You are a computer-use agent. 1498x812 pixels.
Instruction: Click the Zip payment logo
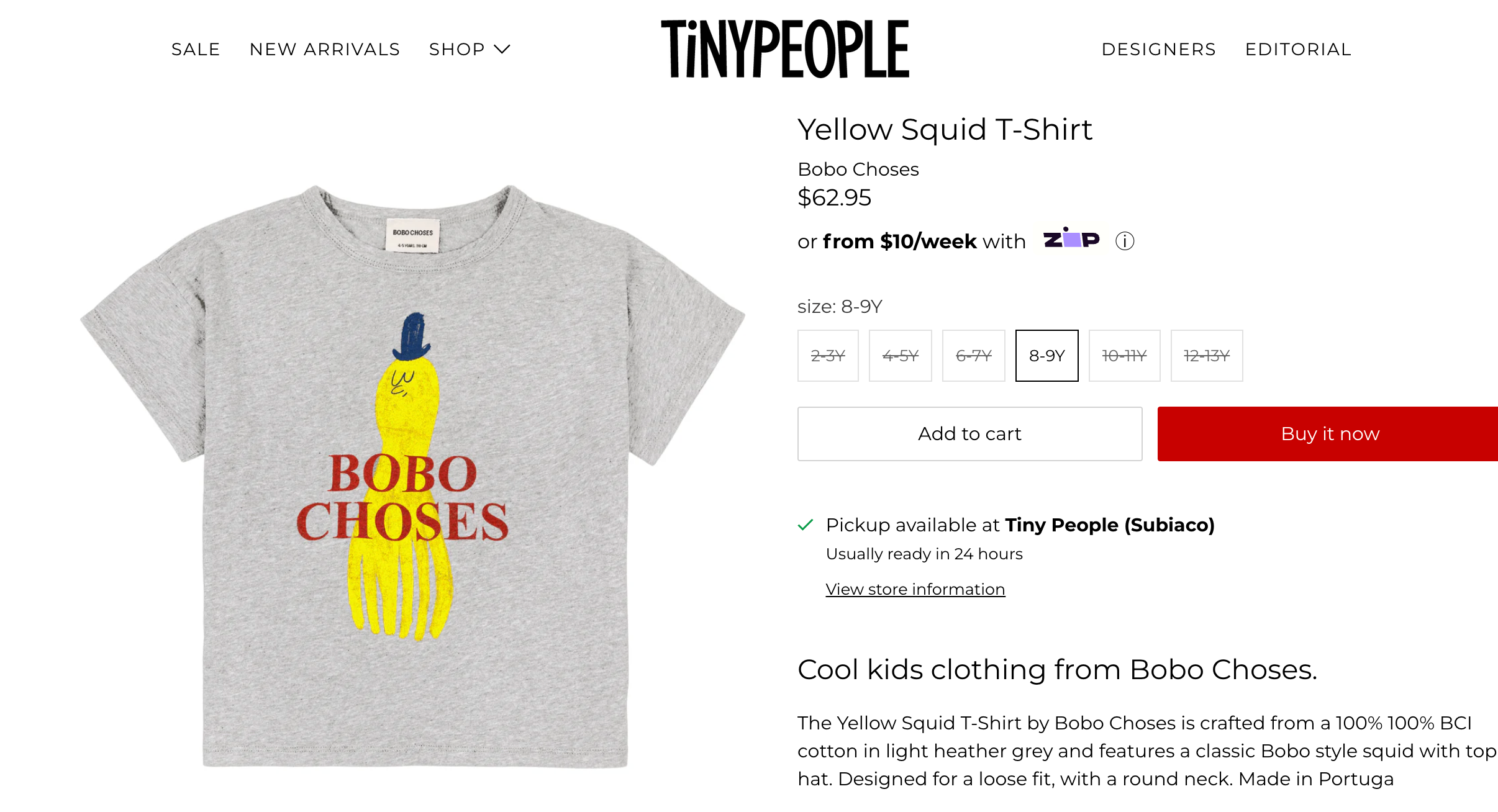[x=1071, y=238]
